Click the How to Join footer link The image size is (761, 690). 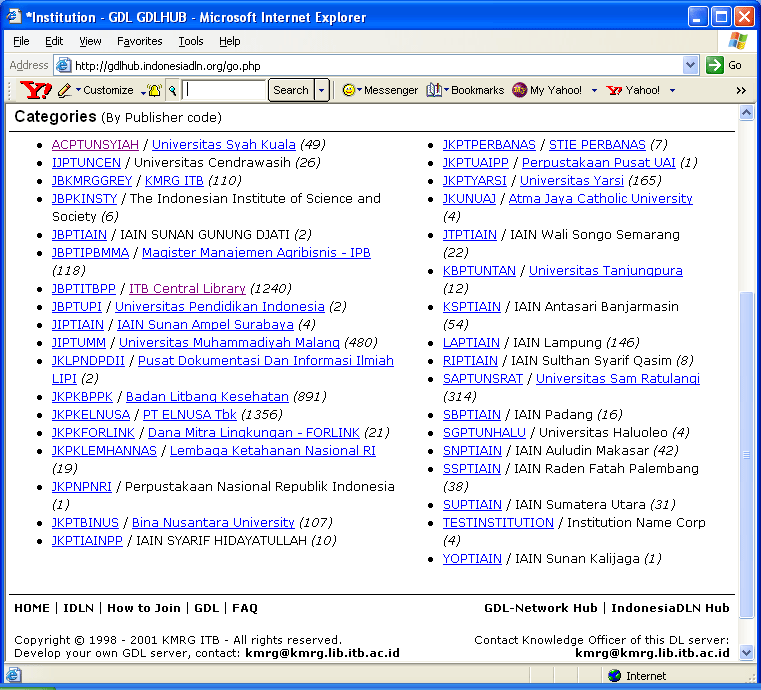click(144, 608)
